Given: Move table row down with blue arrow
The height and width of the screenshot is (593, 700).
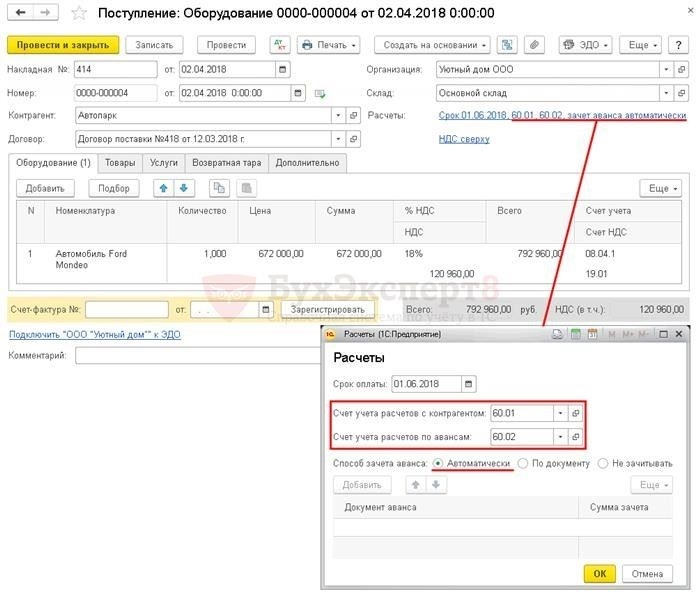Looking at the screenshot, I should point(183,188).
